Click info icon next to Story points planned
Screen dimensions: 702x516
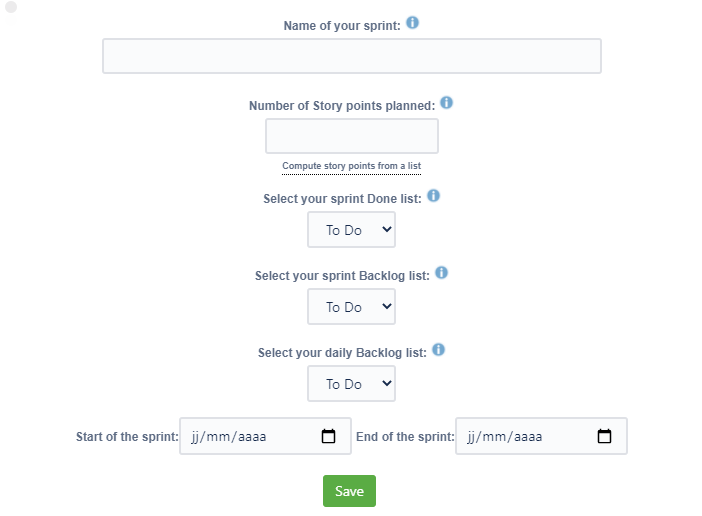point(447,103)
